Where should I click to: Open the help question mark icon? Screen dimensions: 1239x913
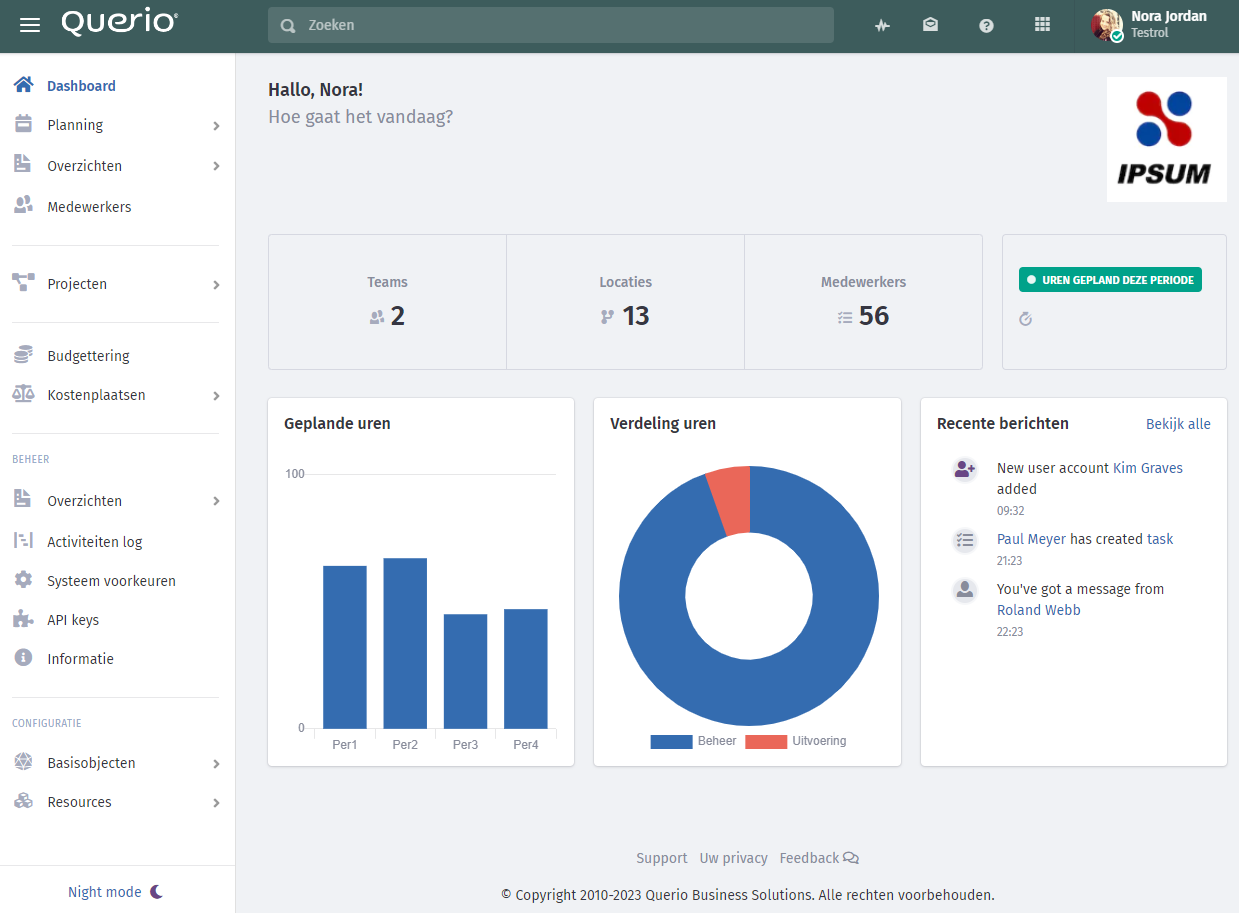(x=986, y=26)
